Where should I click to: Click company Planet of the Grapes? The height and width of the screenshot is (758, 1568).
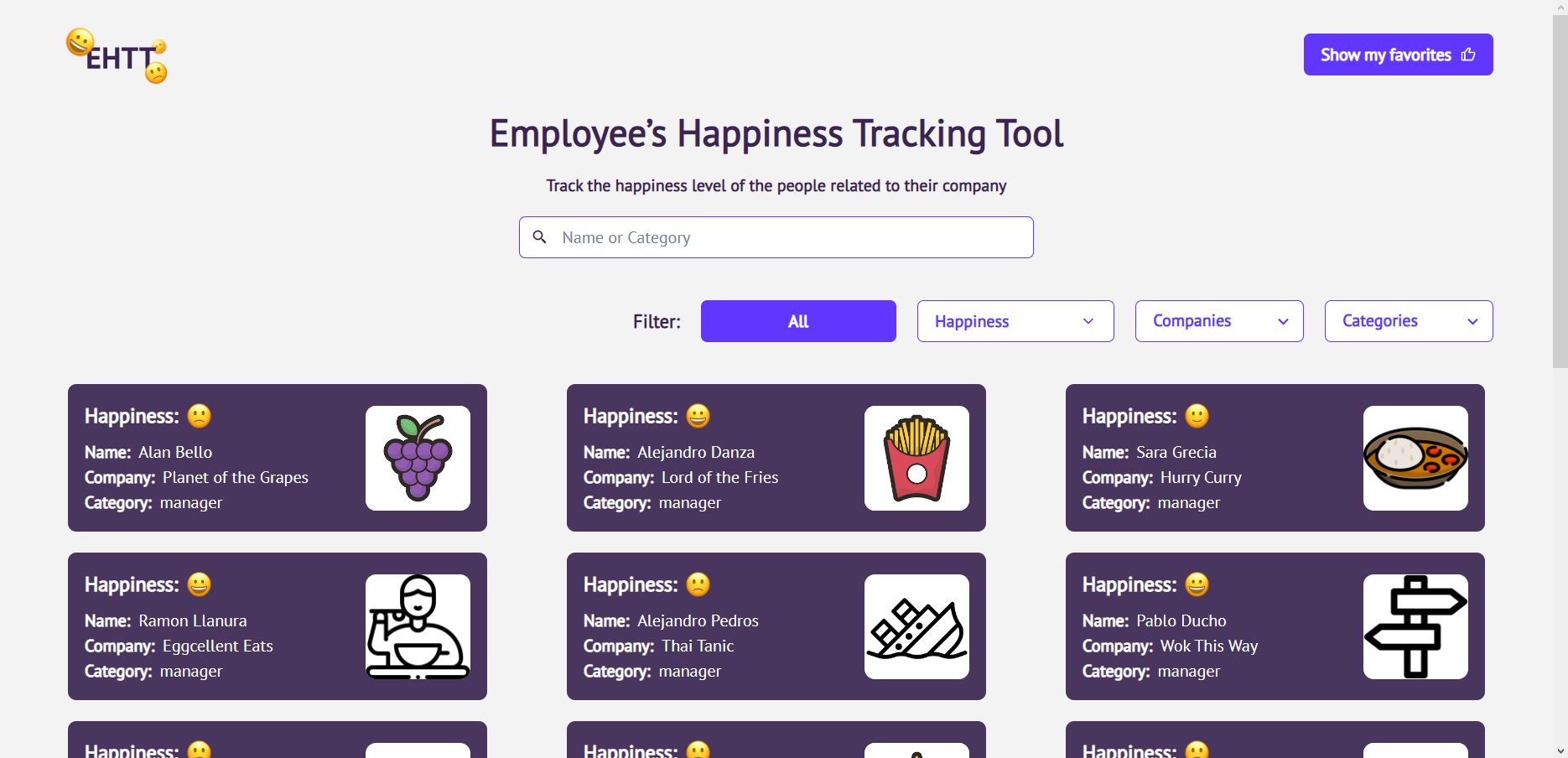coord(236,477)
